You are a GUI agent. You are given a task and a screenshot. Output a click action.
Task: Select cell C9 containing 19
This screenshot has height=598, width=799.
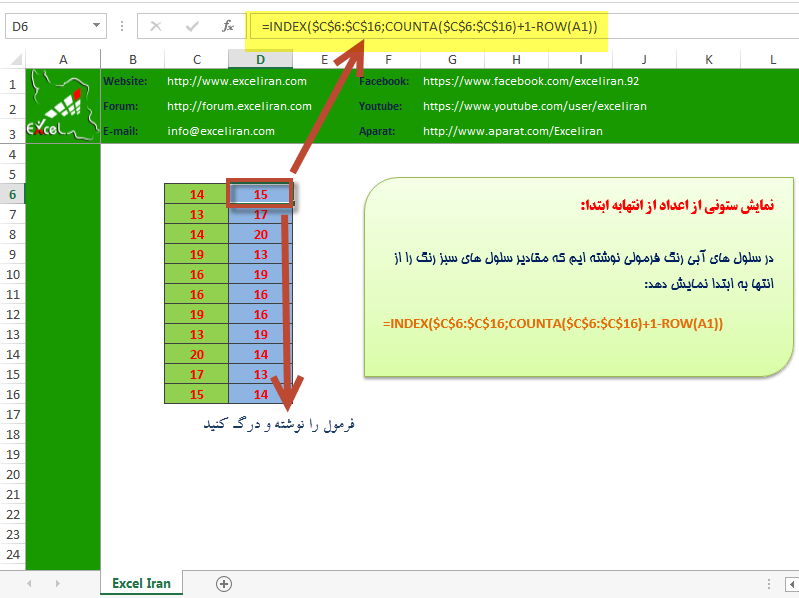tap(197, 254)
